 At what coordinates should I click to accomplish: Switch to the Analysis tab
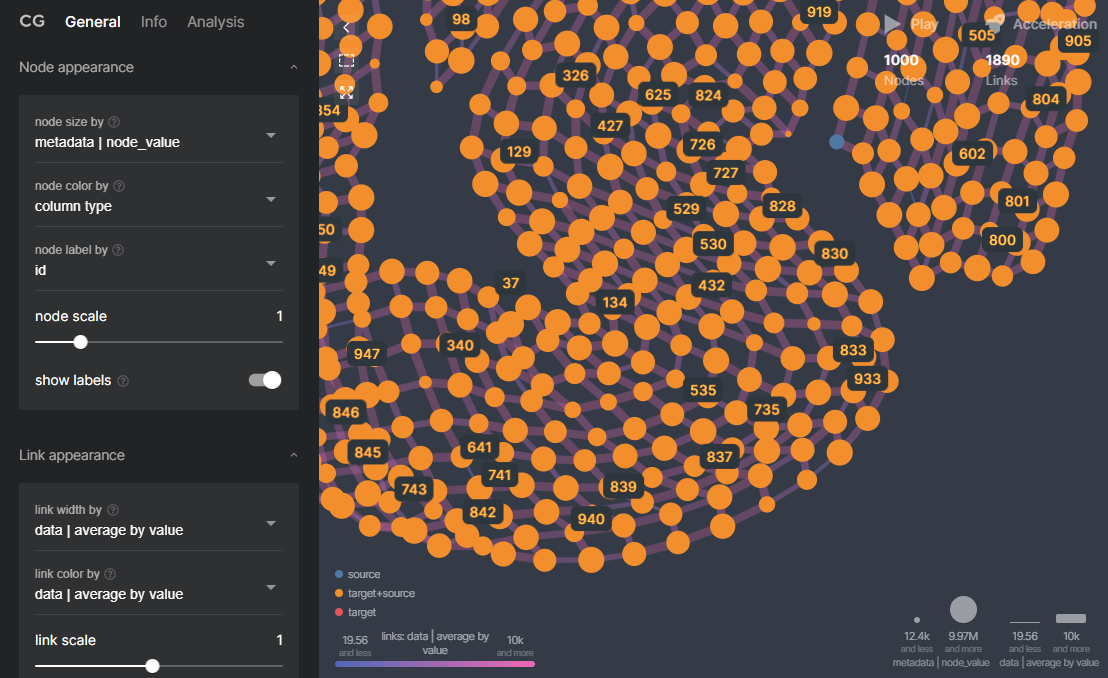tap(215, 22)
